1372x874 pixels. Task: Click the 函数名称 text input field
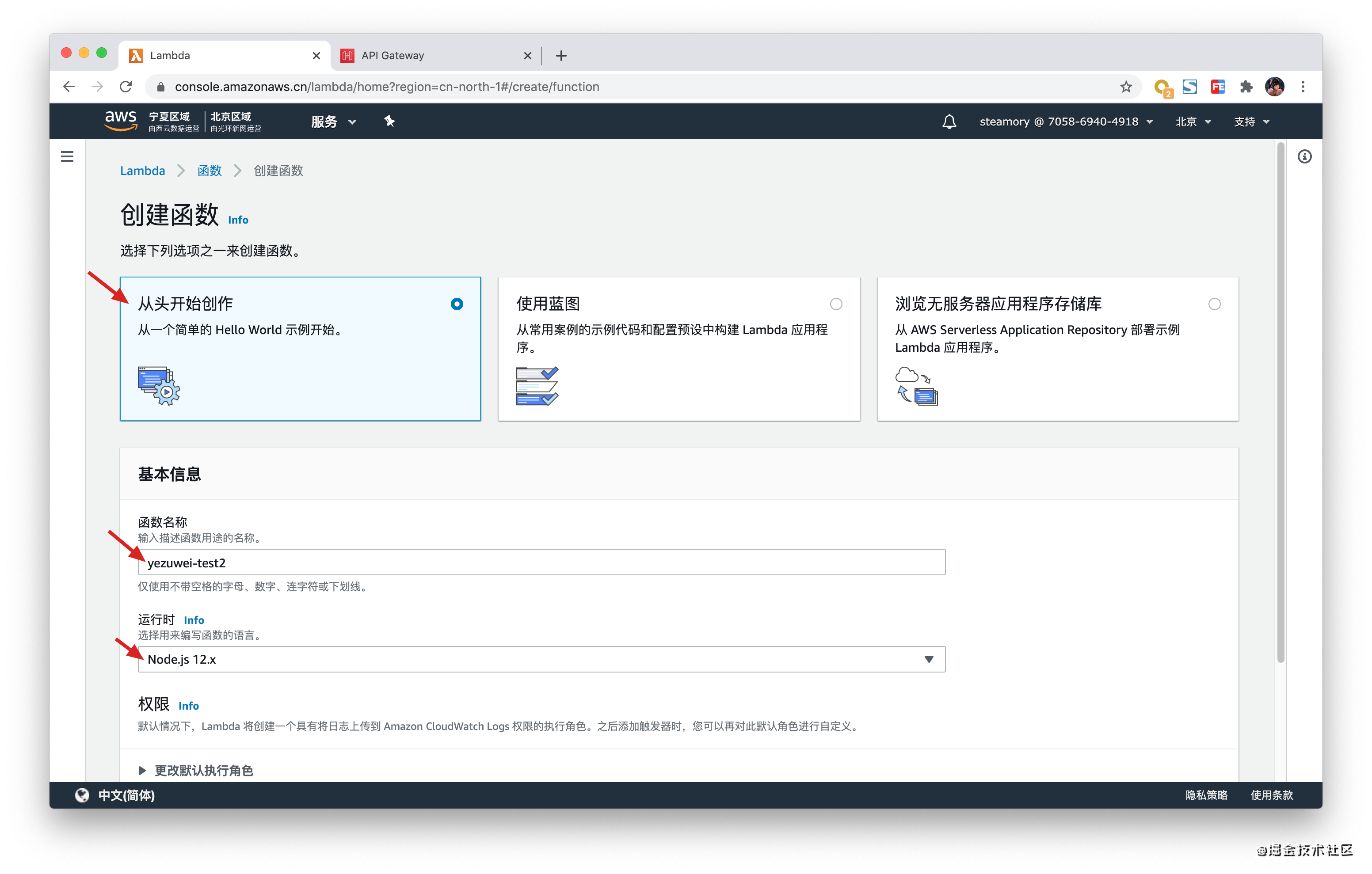point(541,562)
